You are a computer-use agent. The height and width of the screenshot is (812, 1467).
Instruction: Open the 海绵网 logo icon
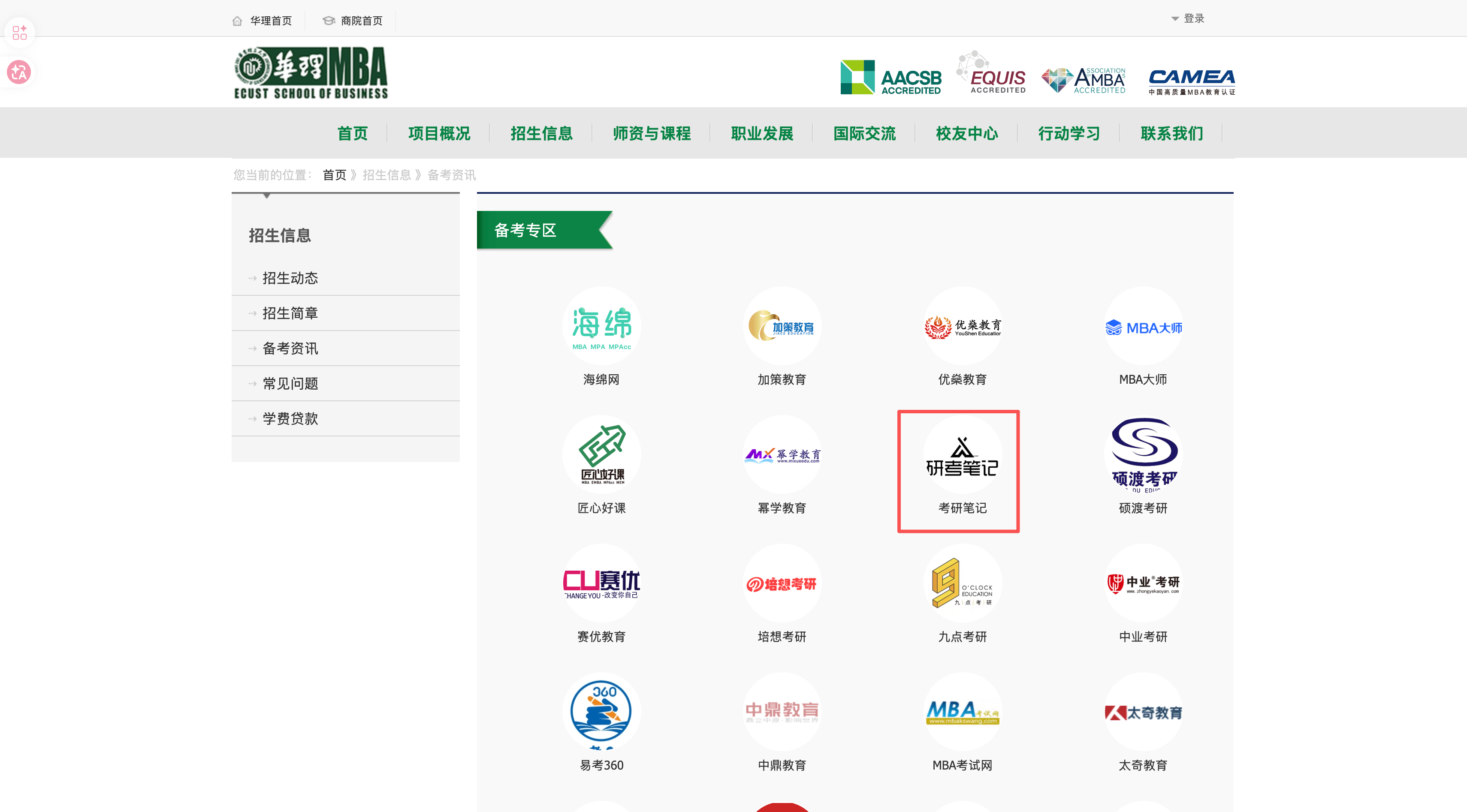coord(601,325)
